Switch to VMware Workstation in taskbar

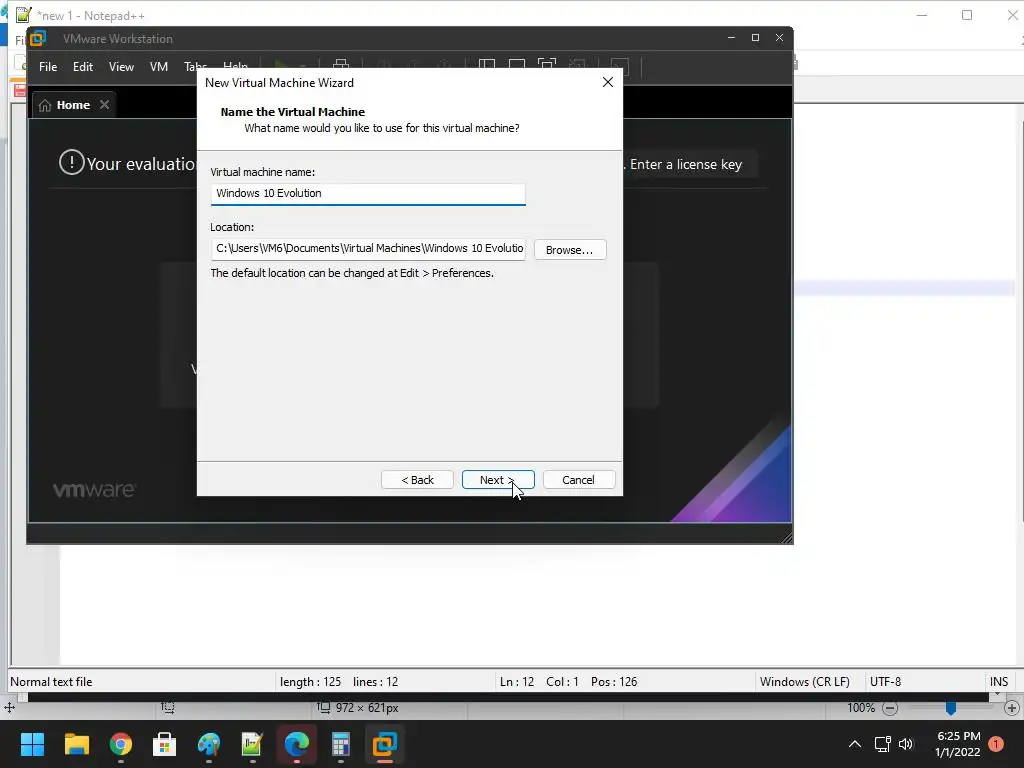coord(385,744)
